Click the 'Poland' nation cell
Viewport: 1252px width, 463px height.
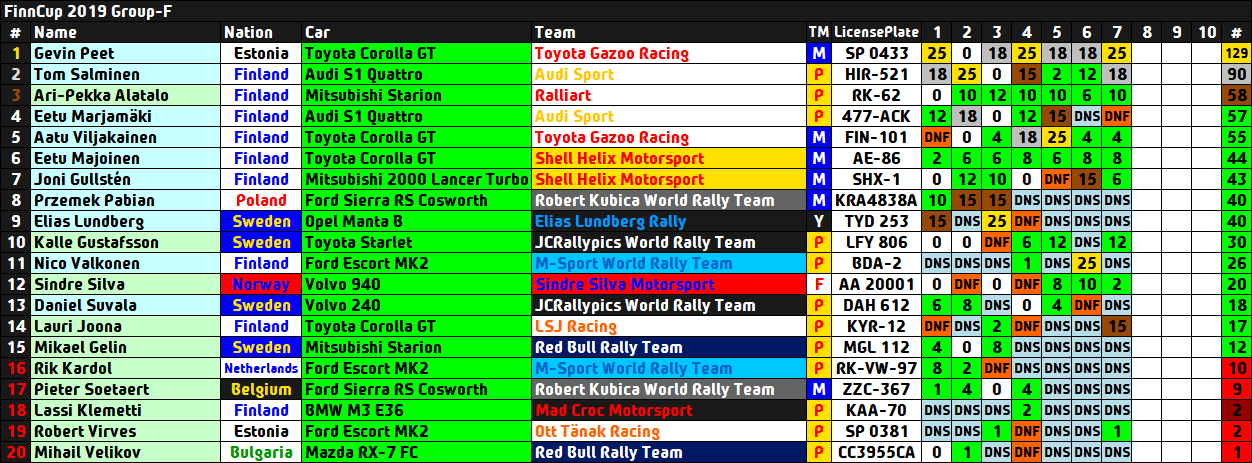click(x=261, y=200)
